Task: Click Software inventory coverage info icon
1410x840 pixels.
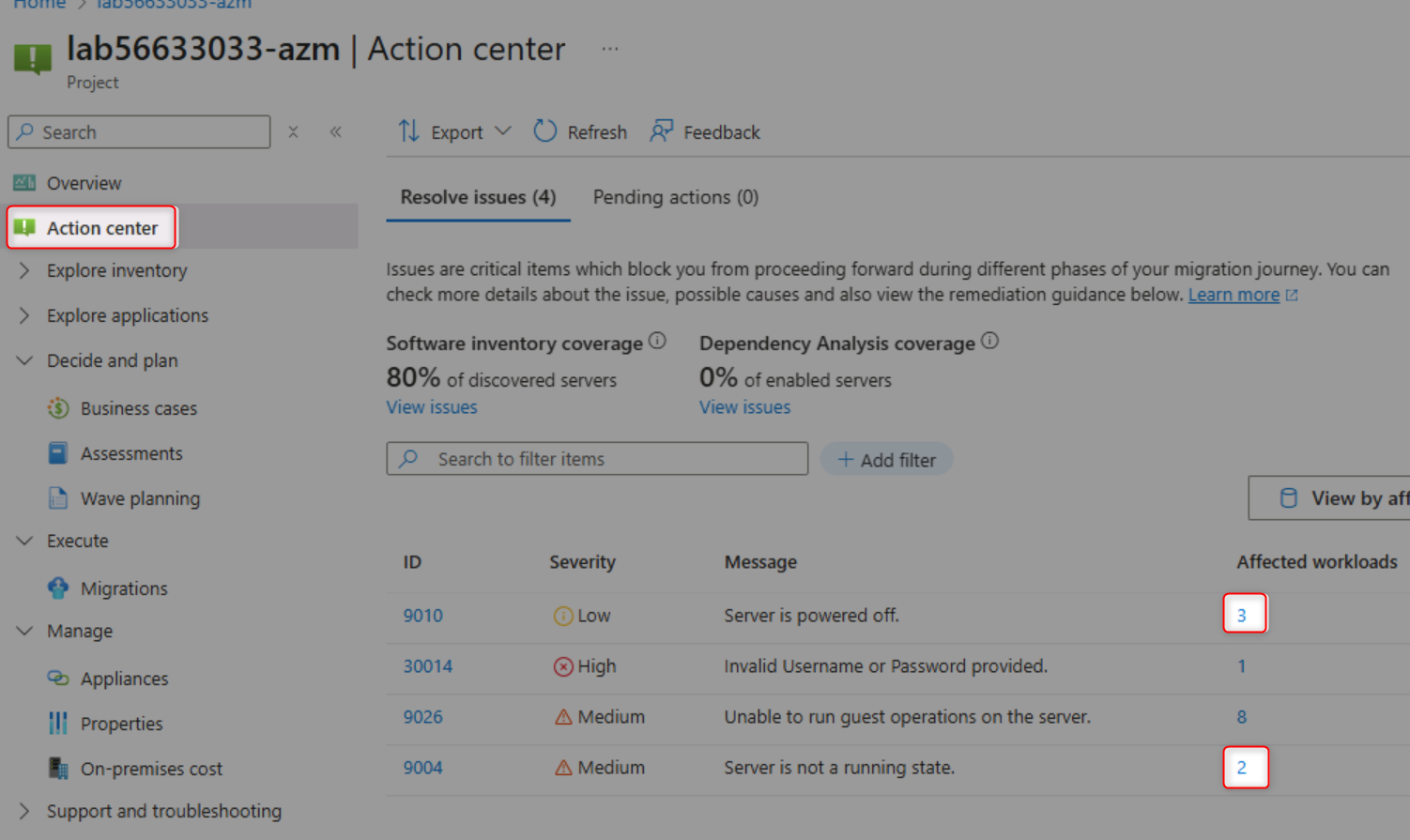Action: [657, 342]
